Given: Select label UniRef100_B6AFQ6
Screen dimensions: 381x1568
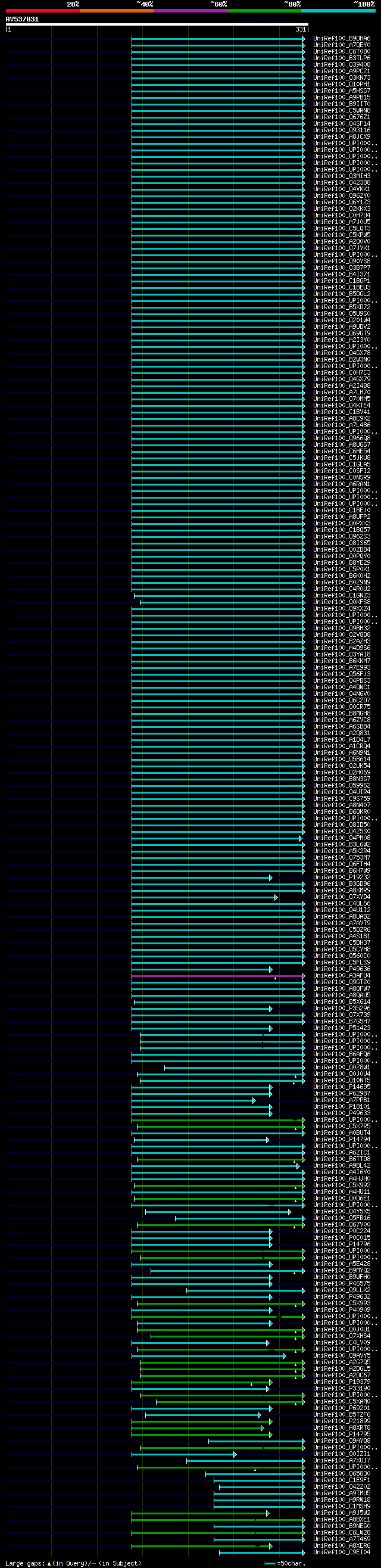Looking at the screenshot, I should click(x=342, y=1054).
